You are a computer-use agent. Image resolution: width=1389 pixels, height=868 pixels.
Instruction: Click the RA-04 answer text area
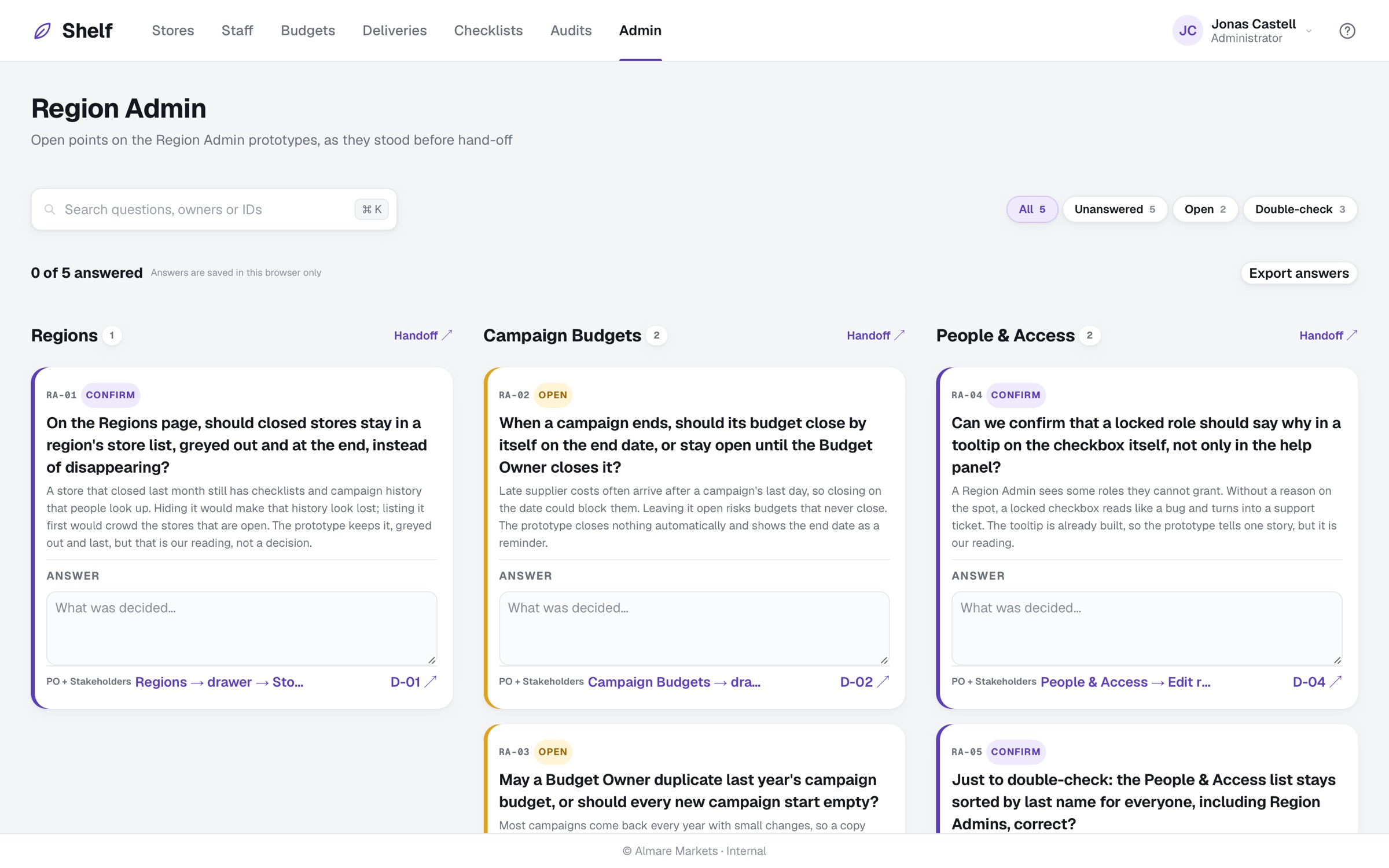1147,628
